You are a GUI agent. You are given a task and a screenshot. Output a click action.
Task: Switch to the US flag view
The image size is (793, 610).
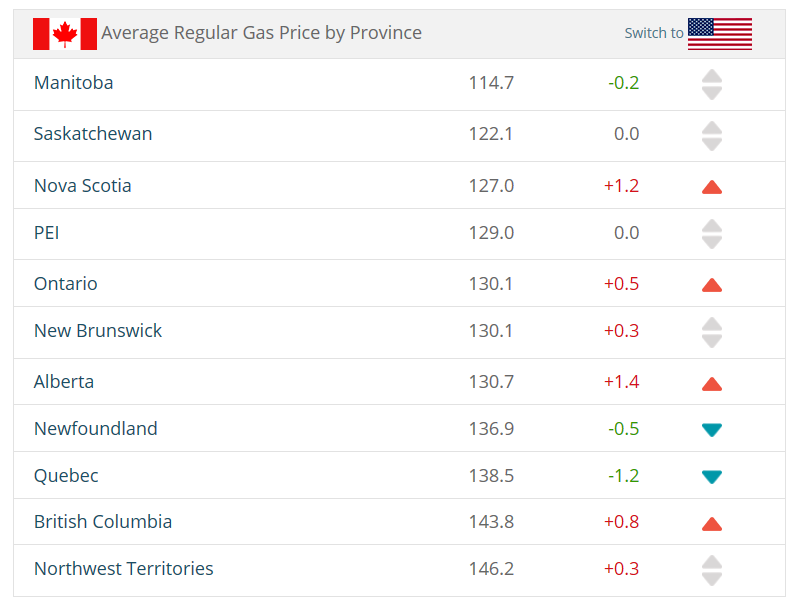719,33
